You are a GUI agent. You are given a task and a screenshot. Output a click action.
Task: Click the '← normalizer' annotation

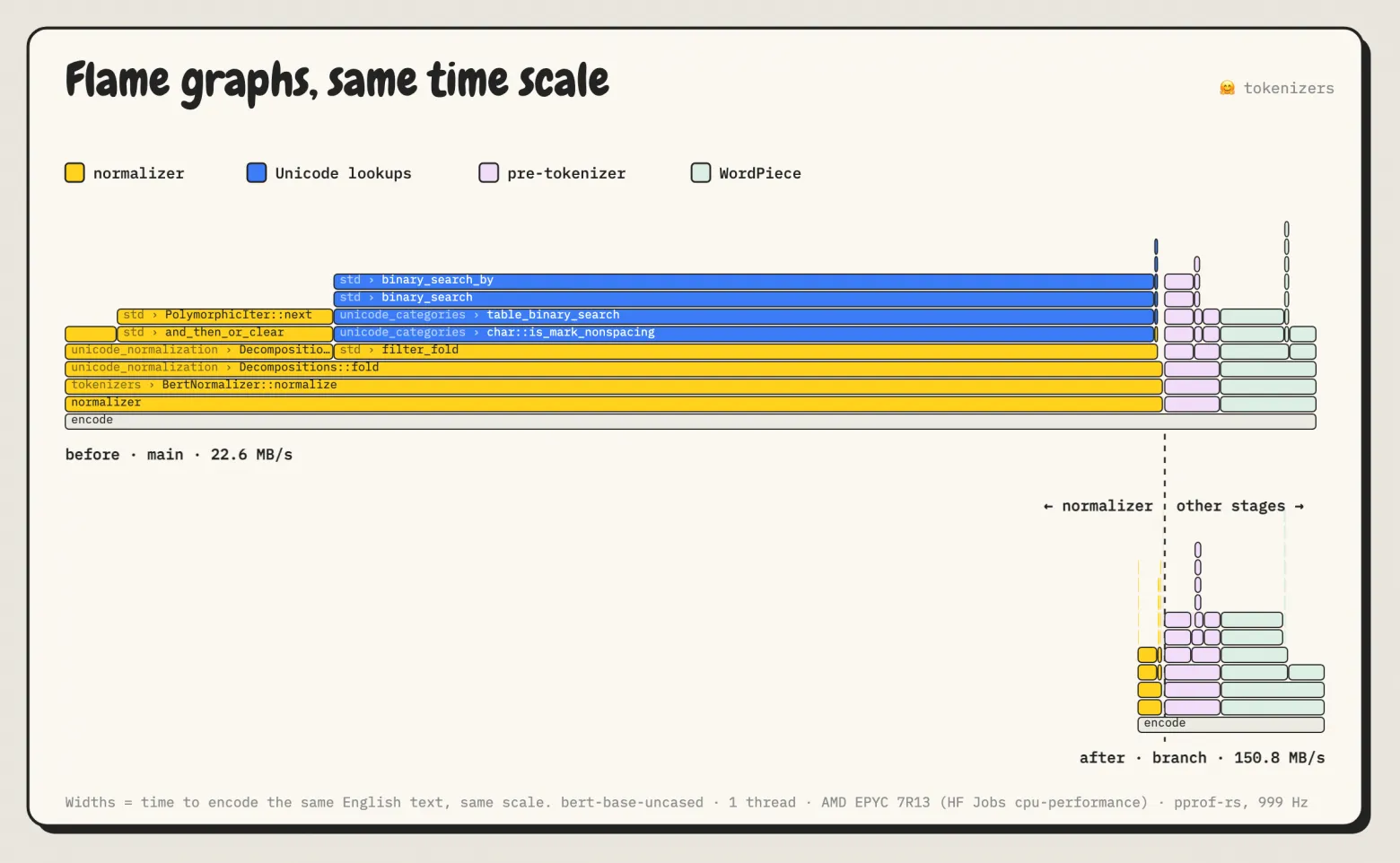[1098, 506]
